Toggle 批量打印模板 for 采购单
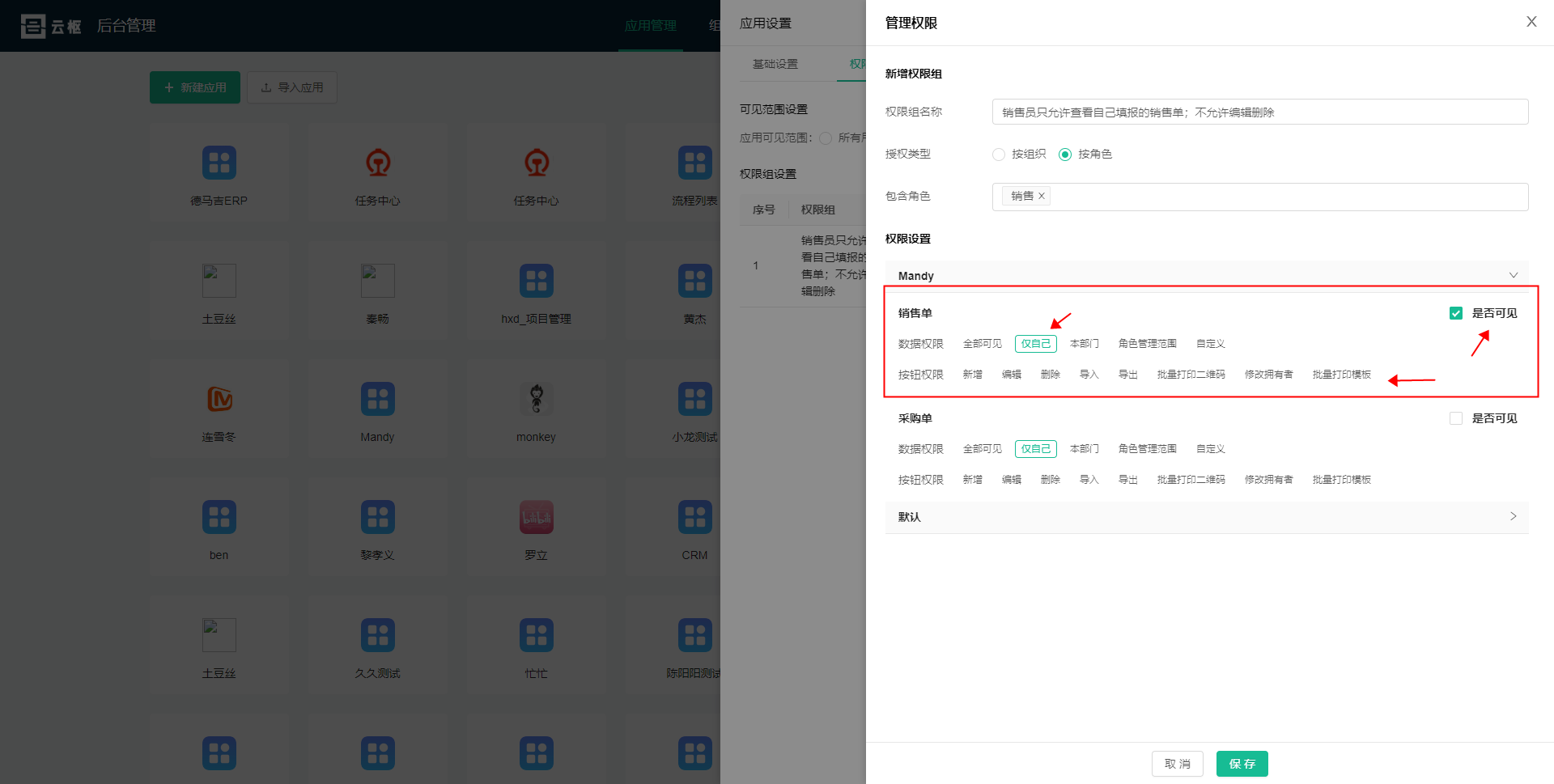 tap(1342, 480)
